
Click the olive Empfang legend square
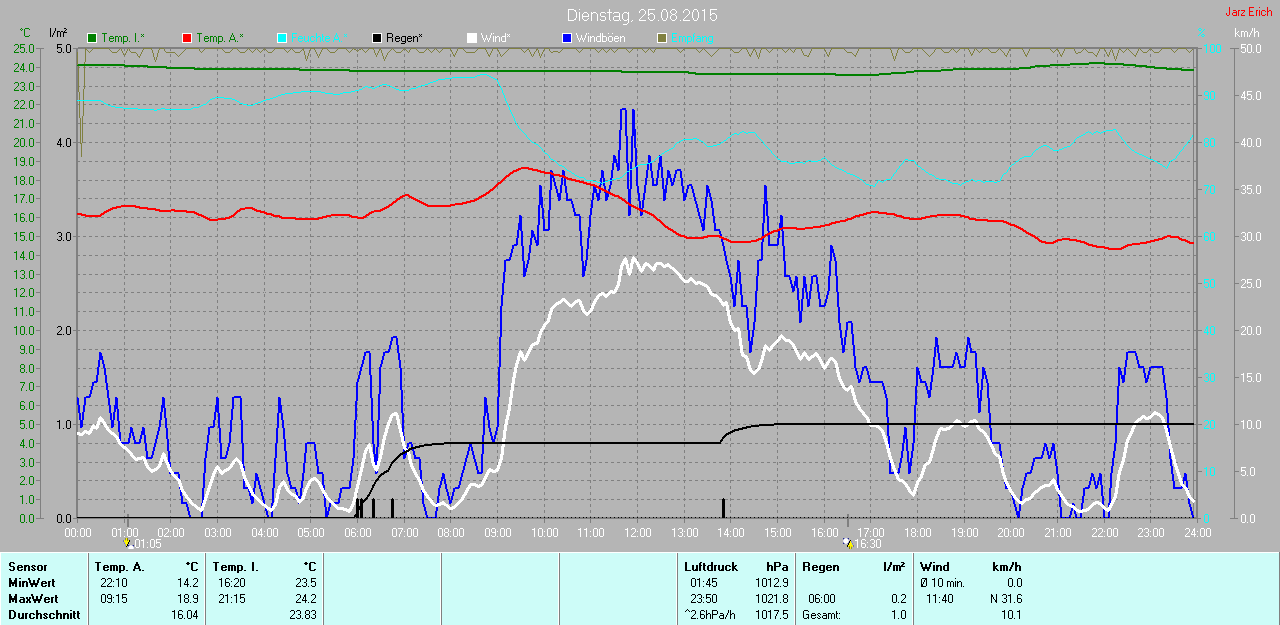tap(661, 38)
